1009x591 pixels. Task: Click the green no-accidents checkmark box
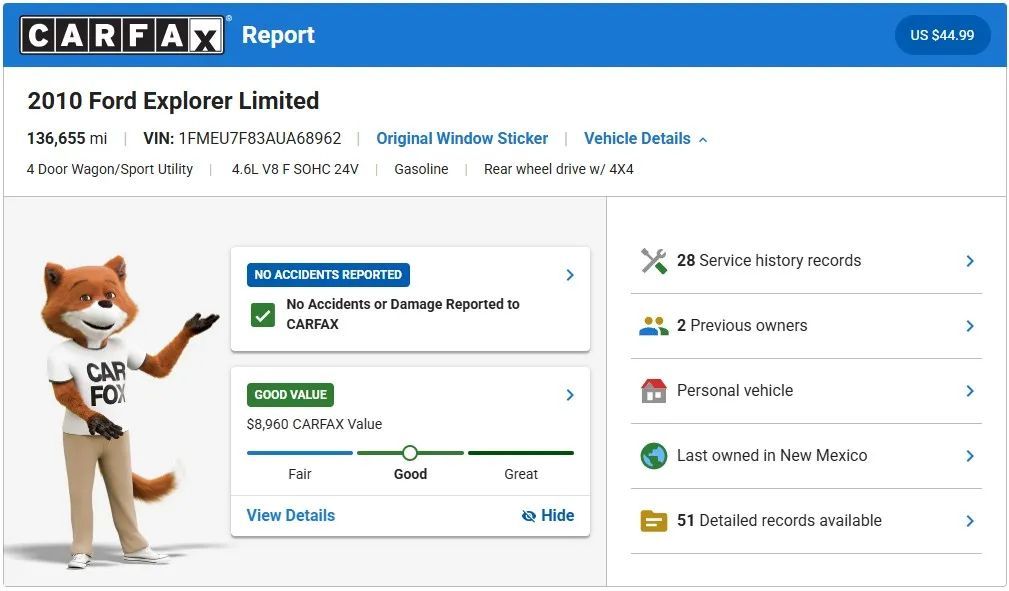point(263,315)
